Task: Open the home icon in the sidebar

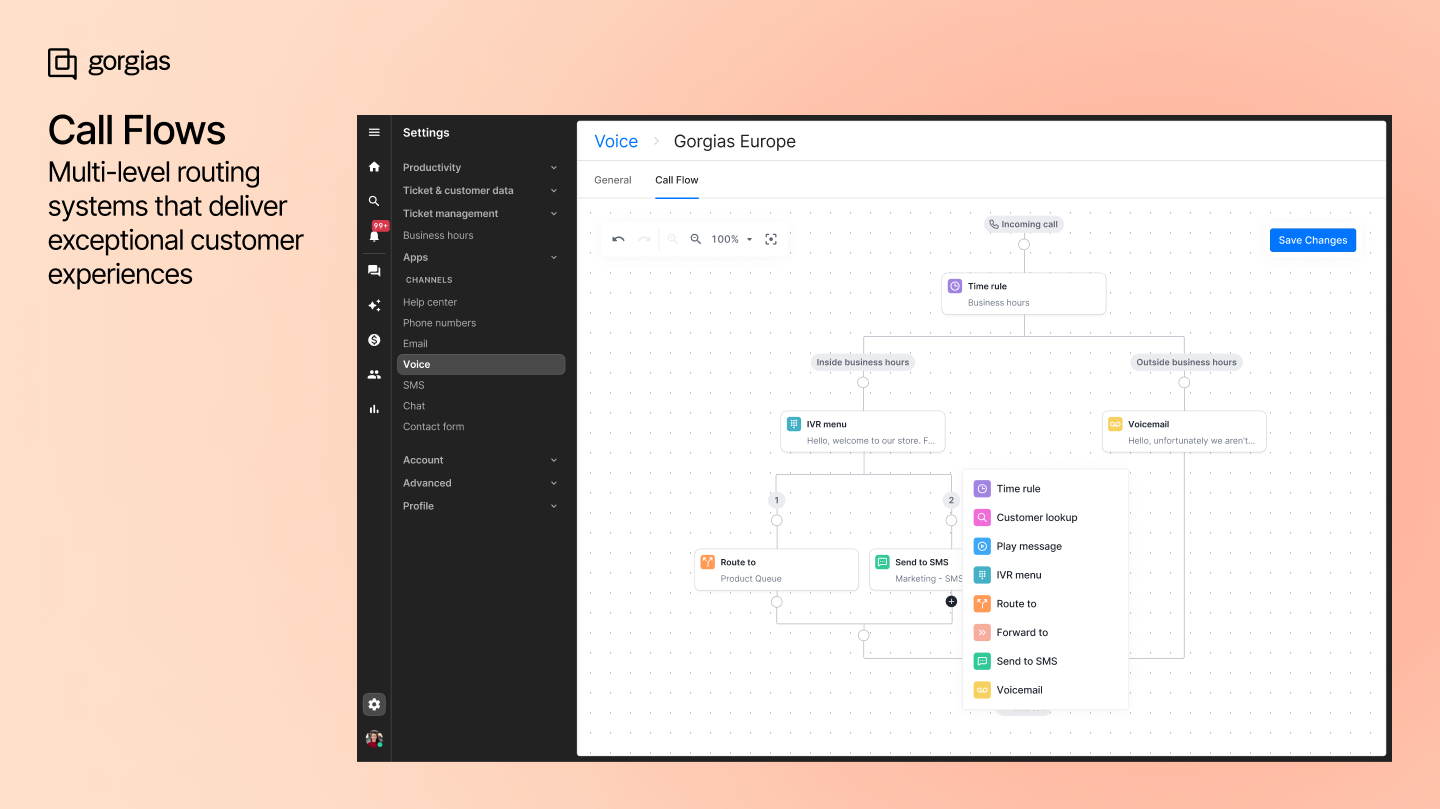Action: pos(374,166)
